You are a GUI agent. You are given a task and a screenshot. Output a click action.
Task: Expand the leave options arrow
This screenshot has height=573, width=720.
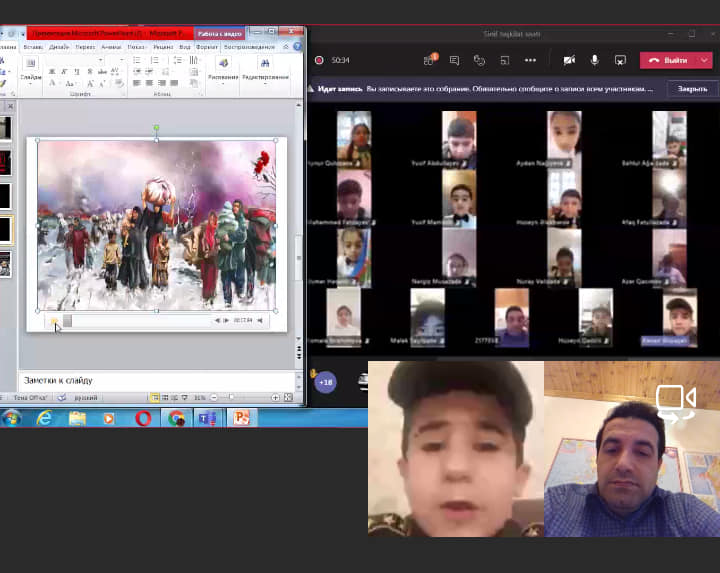coord(705,60)
